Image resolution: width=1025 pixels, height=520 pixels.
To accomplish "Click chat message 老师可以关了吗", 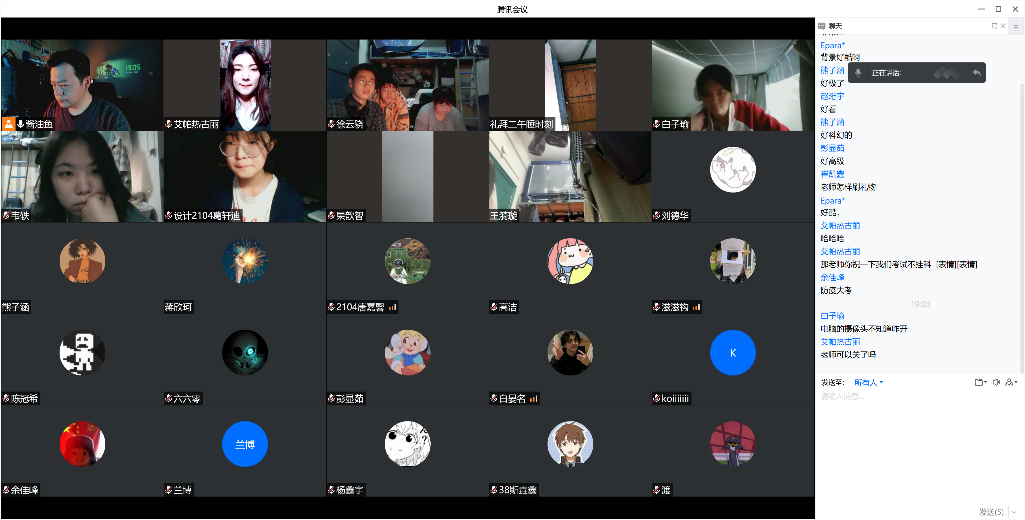I will 848,355.
